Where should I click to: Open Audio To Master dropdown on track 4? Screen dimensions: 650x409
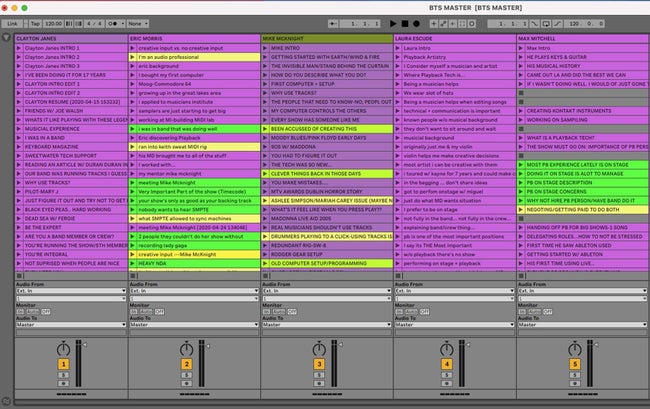(x=455, y=325)
